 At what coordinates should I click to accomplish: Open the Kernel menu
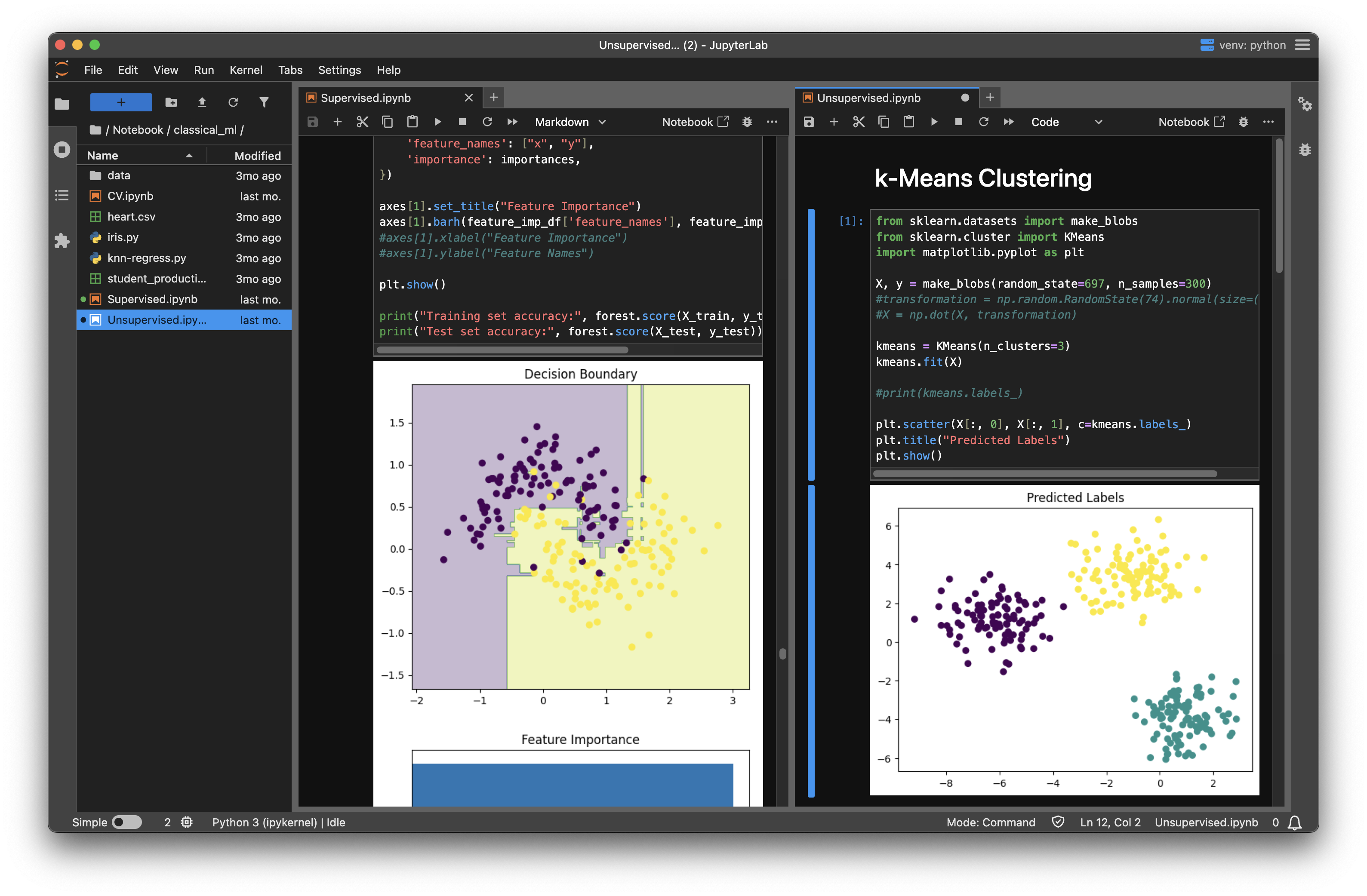246,70
